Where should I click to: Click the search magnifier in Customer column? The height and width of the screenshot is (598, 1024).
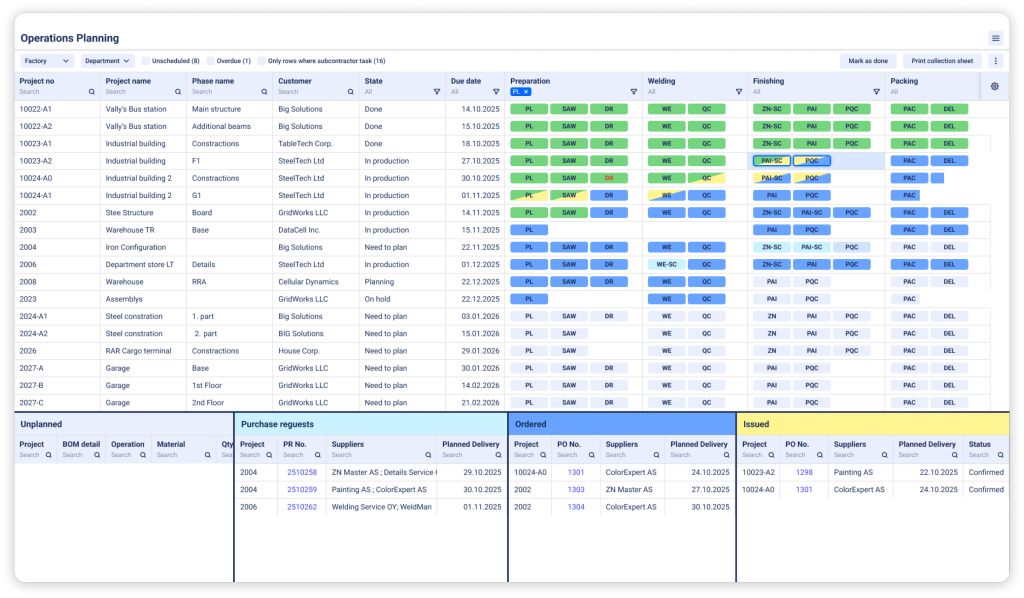point(349,90)
